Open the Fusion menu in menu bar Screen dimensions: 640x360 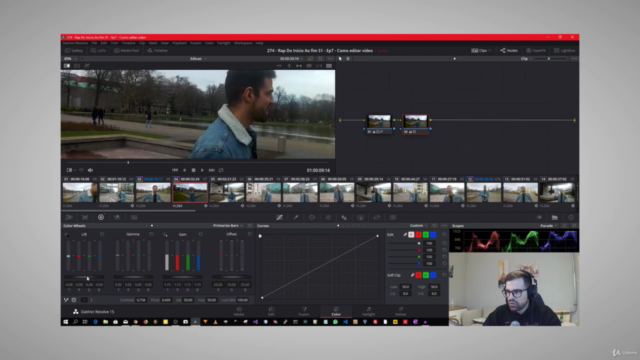tap(196, 43)
